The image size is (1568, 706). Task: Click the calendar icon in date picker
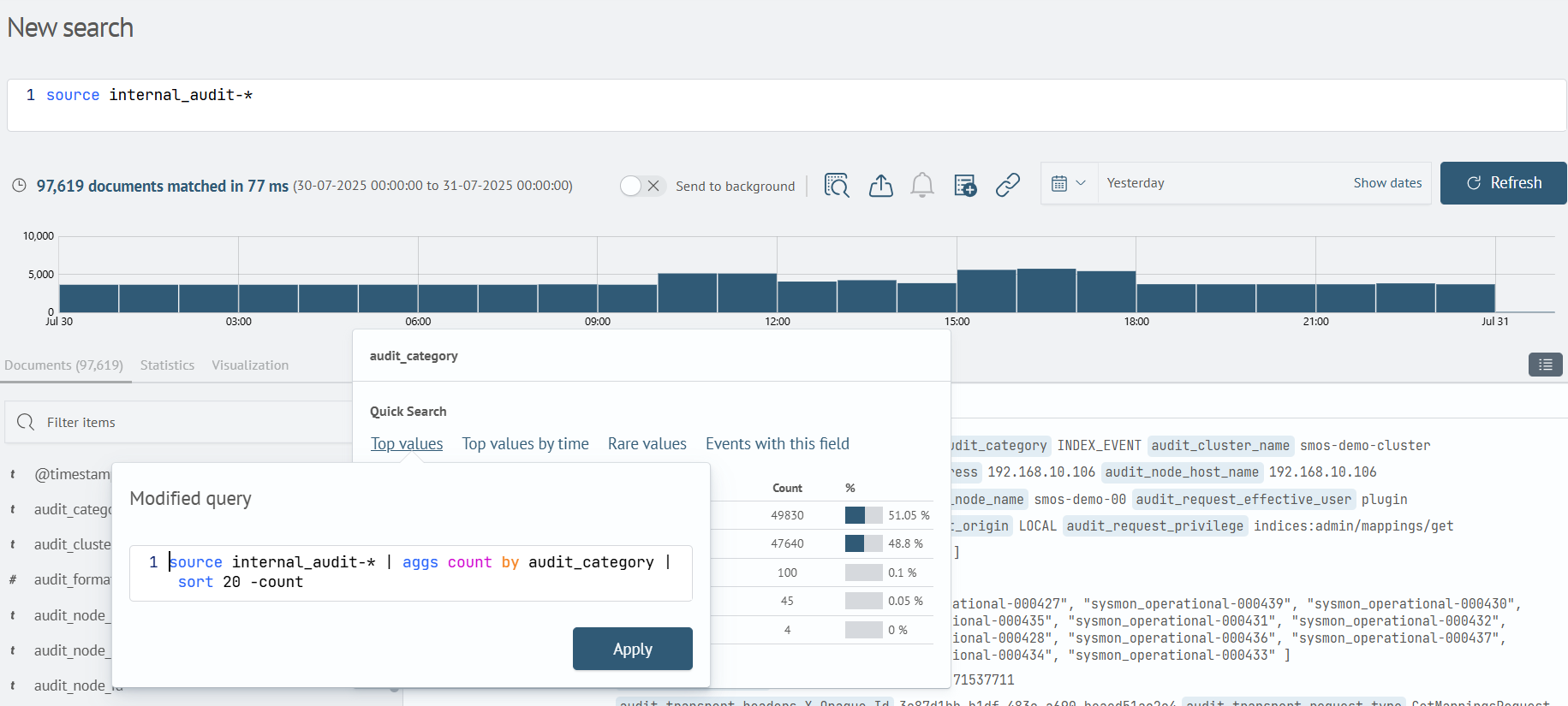coord(1059,183)
